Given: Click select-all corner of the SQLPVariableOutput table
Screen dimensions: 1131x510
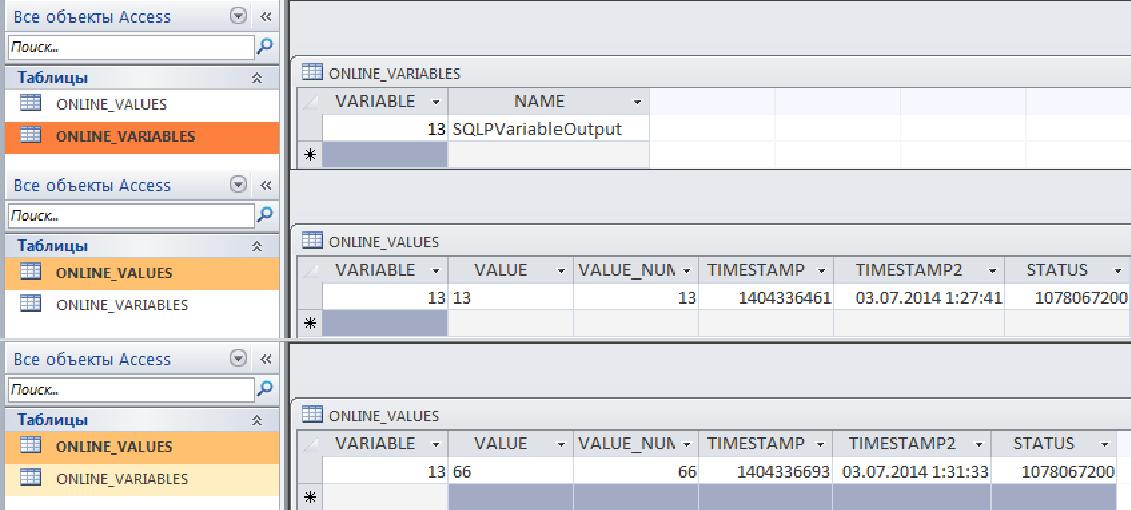Looking at the screenshot, I should (x=310, y=101).
